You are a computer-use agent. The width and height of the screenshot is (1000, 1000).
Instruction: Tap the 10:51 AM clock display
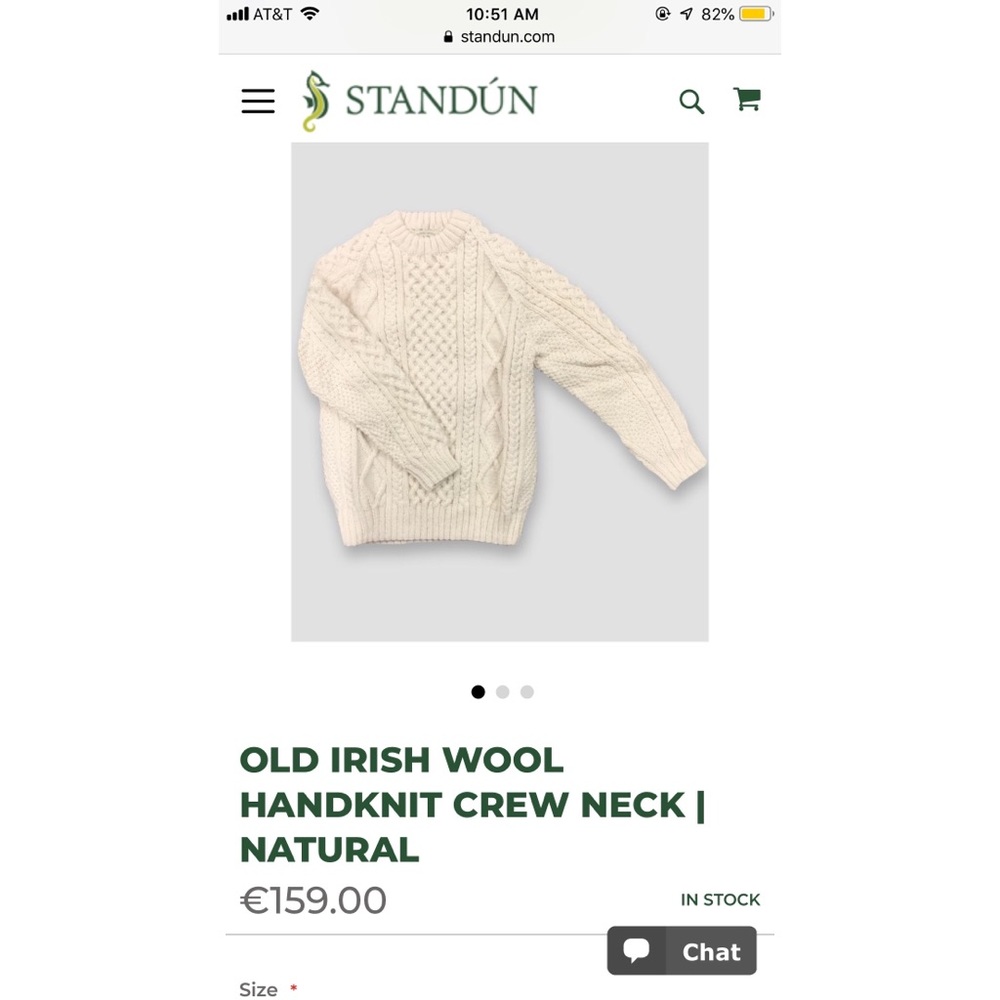click(501, 14)
